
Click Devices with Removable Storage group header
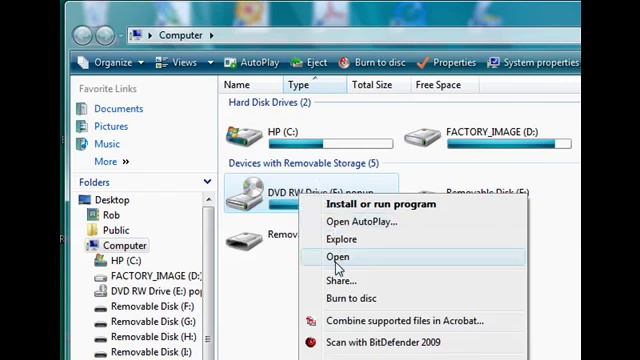tap(304, 163)
